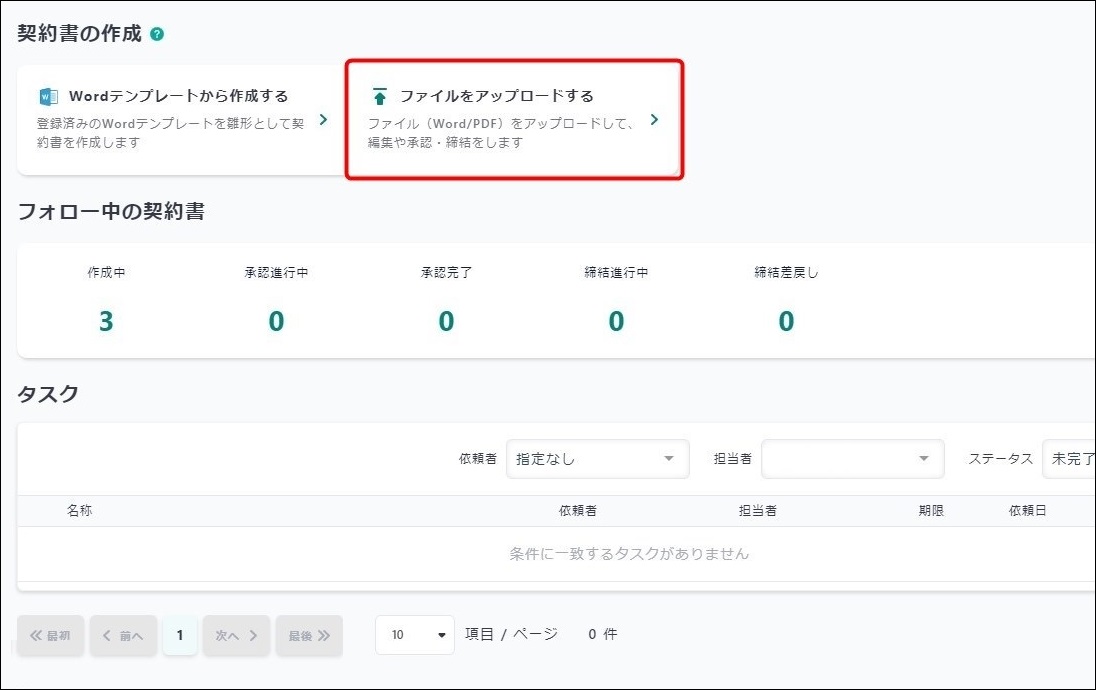This screenshot has width=1096, height=690.
Task: Click the Word document icon
Action: [x=48, y=96]
